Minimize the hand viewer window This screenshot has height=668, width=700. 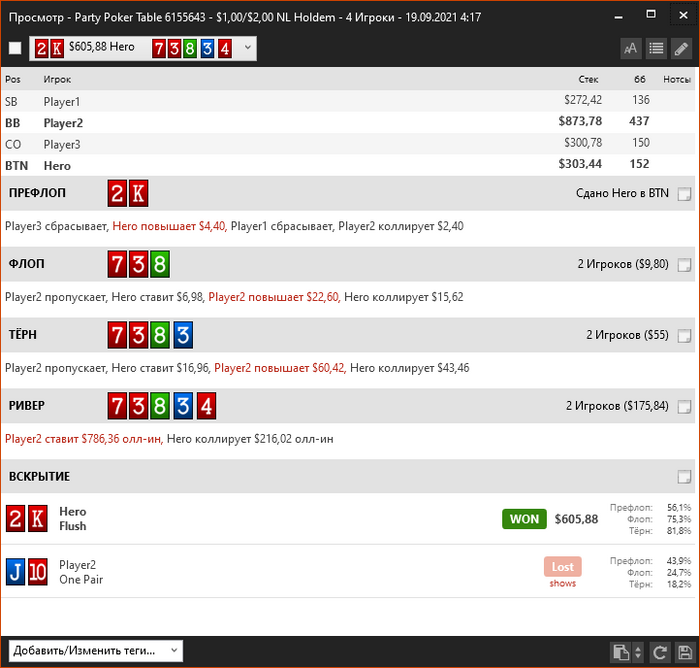coord(619,17)
